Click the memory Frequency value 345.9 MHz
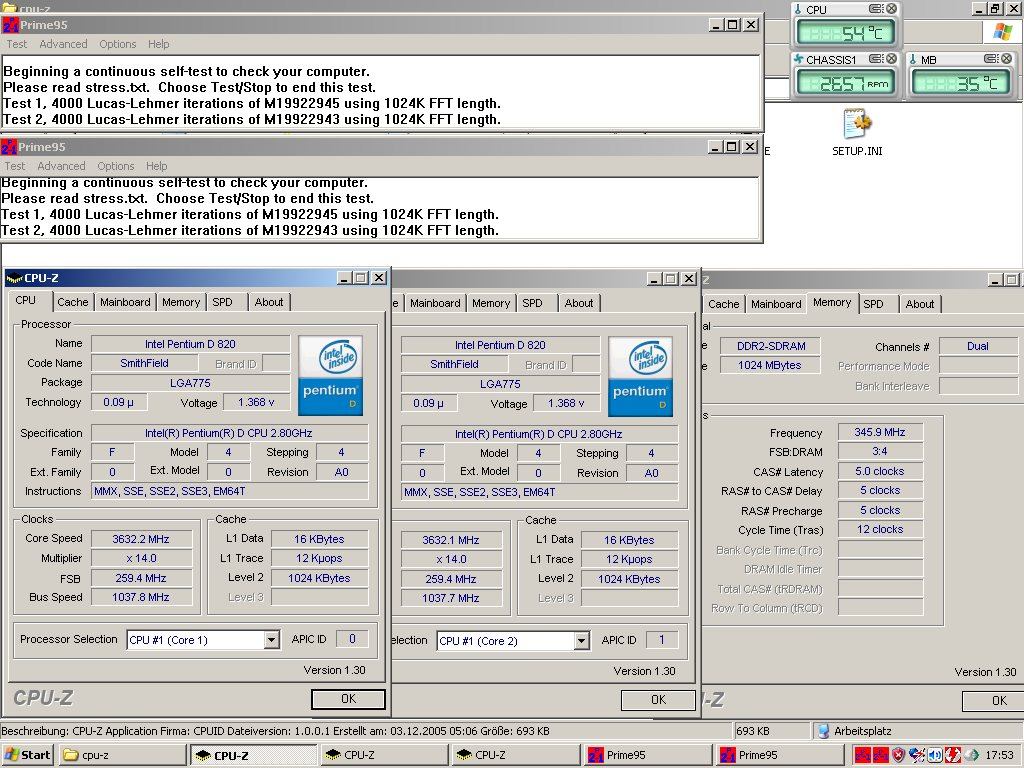1024x768 pixels. click(x=880, y=432)
